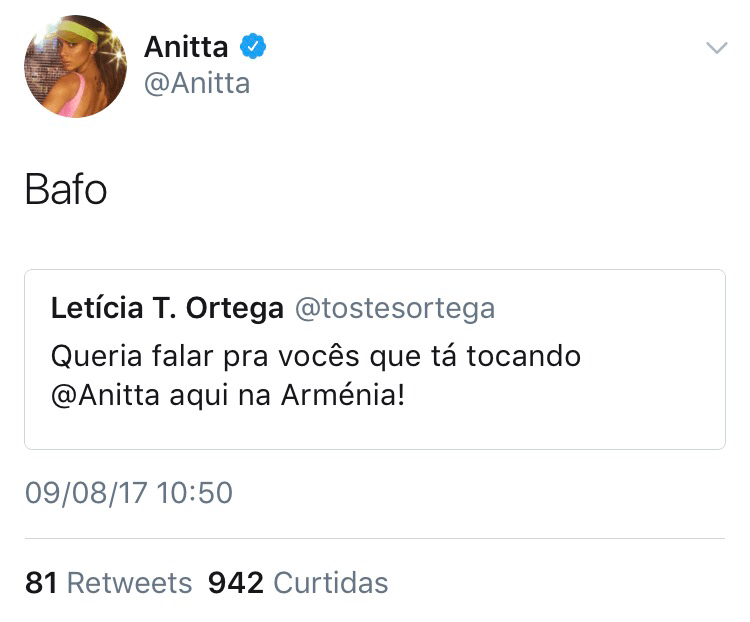The height and width of the screenshot is (622, 750).
Task: Click the gray @Anitta handle below name
Action: pyautogui.click(x=196, y=83)
